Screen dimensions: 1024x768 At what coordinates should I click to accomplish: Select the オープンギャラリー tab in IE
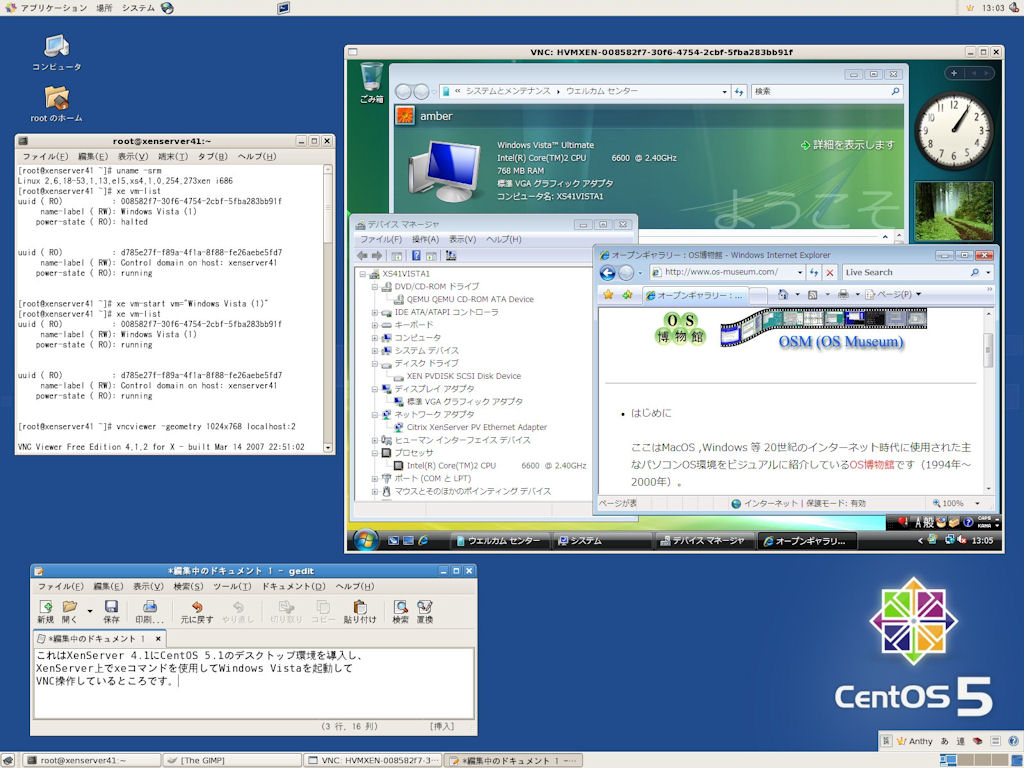coord(694,295)
